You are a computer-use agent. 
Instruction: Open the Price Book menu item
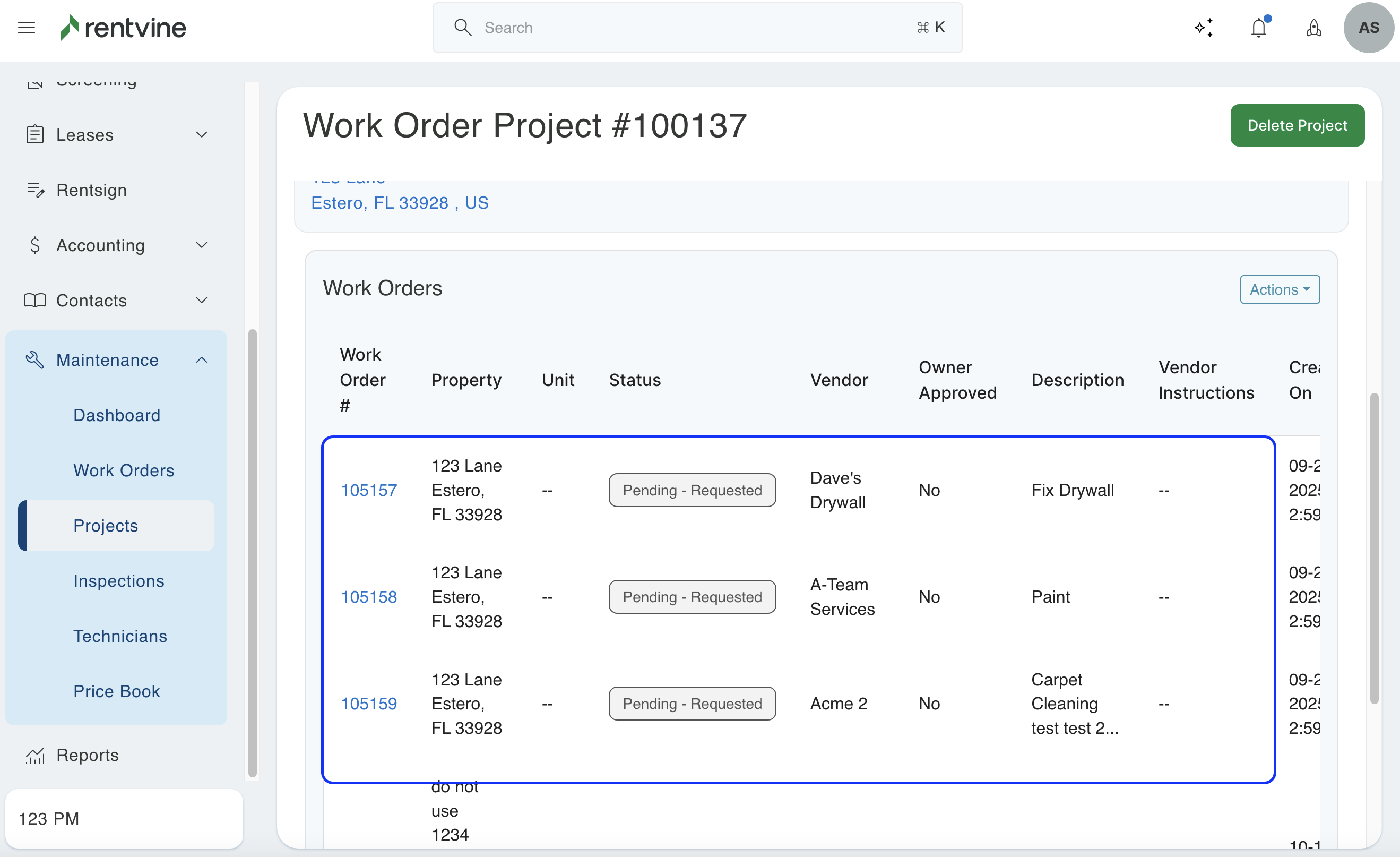click(x=116, y=691)
